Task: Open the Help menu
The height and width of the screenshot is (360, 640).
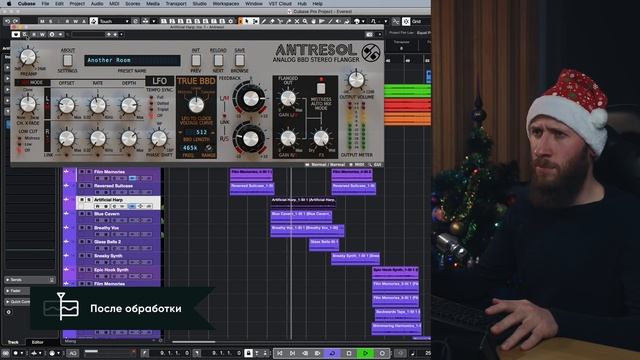Action: tap(318, 3)
